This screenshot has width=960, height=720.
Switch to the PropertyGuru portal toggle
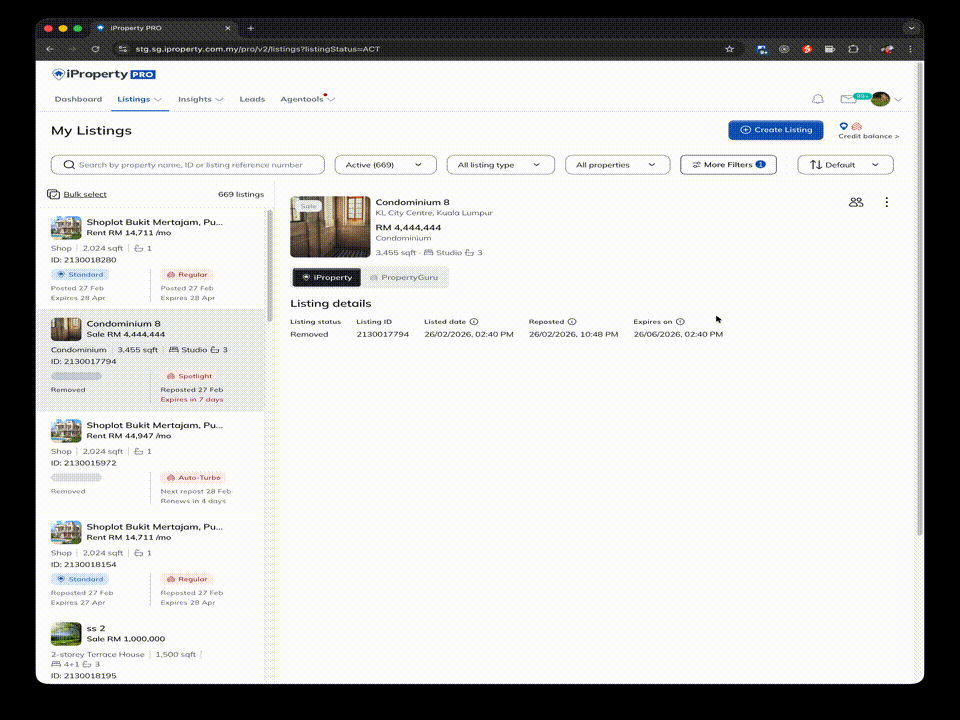click(x=405, y=277)
